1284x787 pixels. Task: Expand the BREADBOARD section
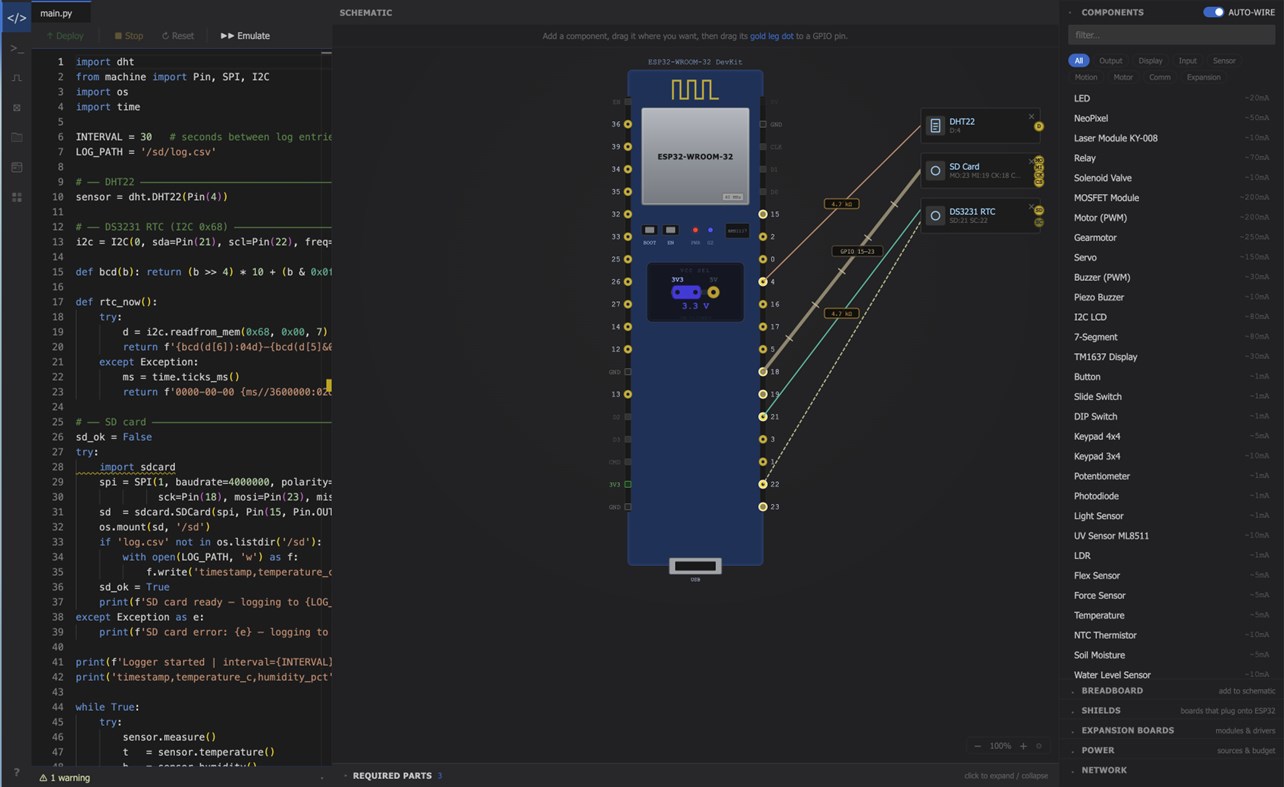(x=1172, y=690)
